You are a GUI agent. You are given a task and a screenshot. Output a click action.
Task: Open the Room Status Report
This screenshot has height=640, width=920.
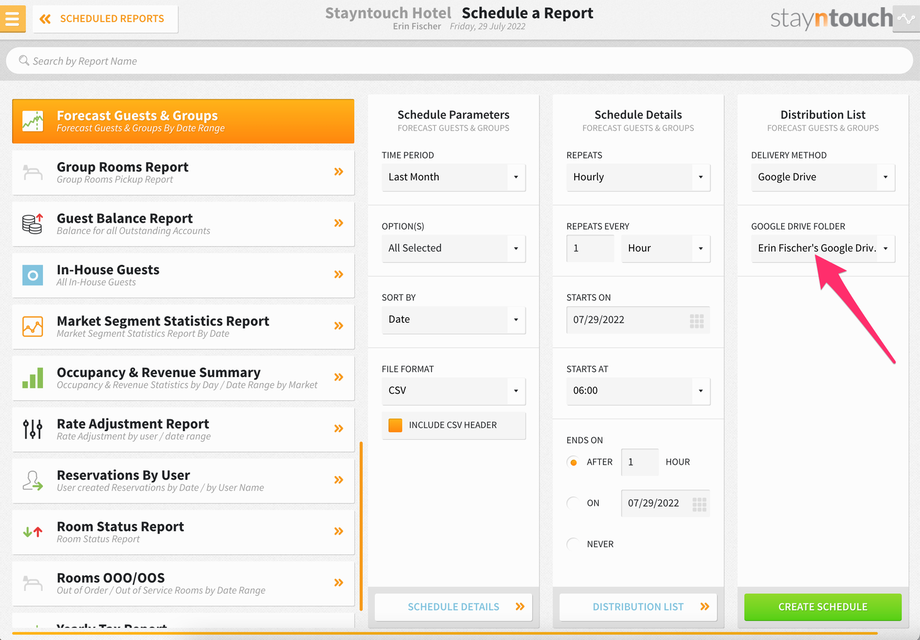click(183, 531)
